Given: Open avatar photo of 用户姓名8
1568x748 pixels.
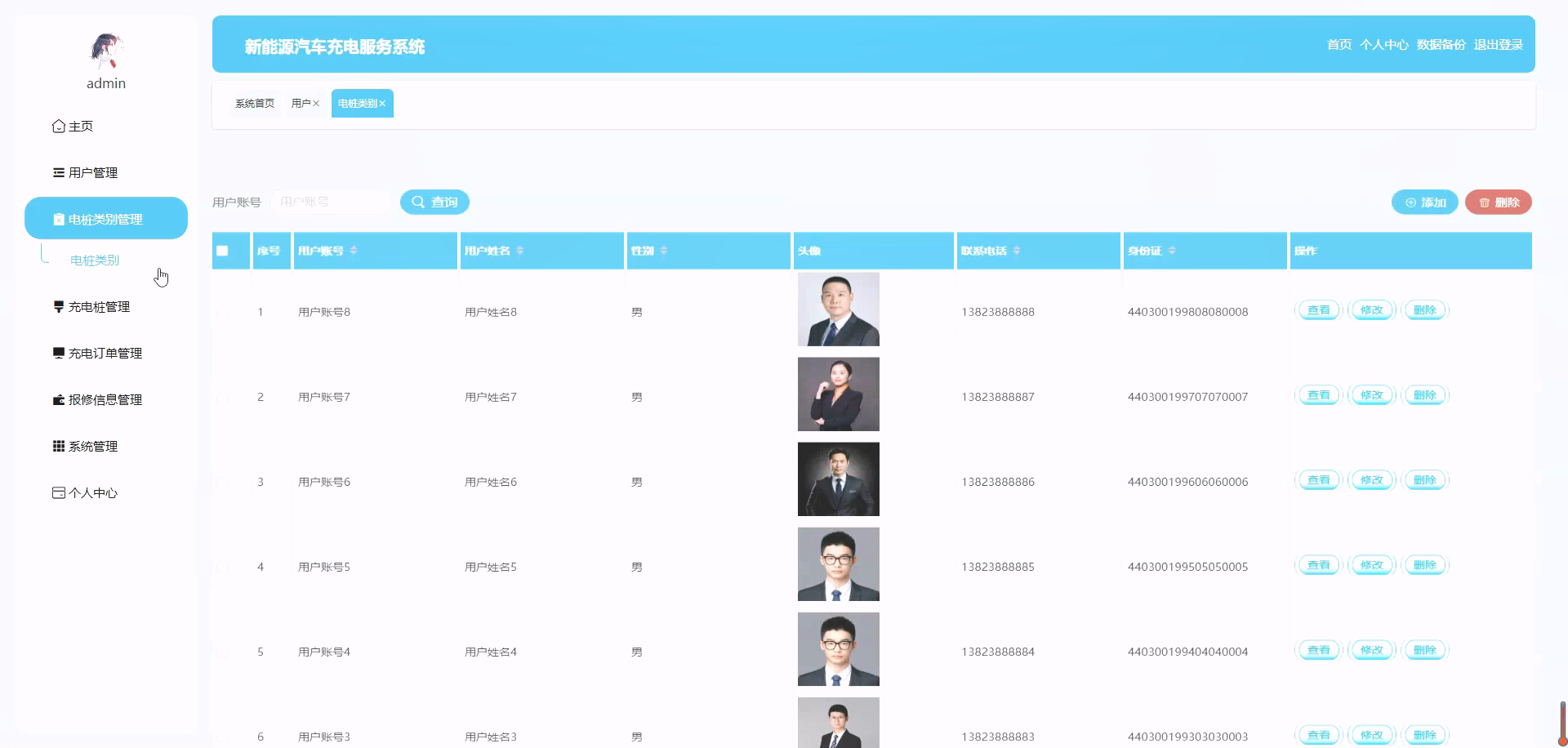Looking at the screenshot, I should tap(839, 309).
